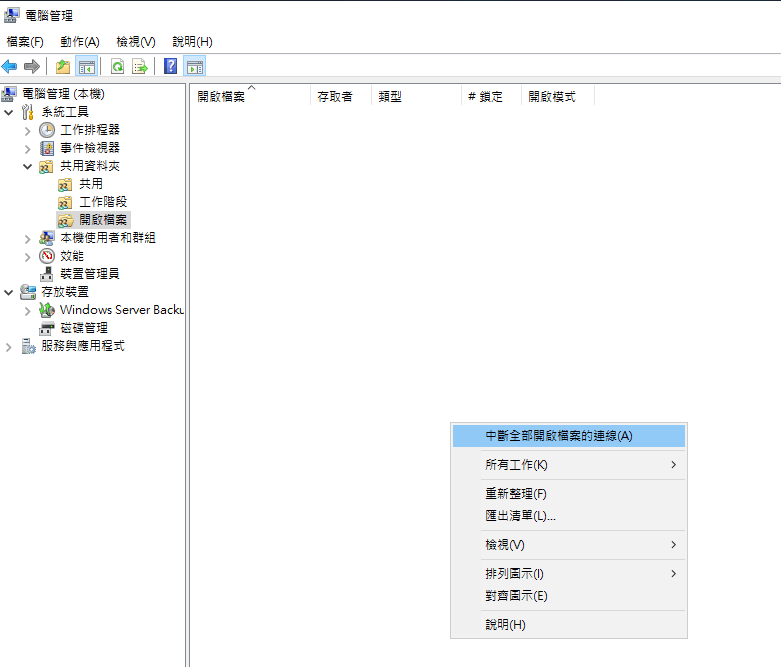The height and width of the screenshot is (667, 781).
Task: Choose 說明(H) in context menu
Action: pyautogui.click(x=569, y=625)
